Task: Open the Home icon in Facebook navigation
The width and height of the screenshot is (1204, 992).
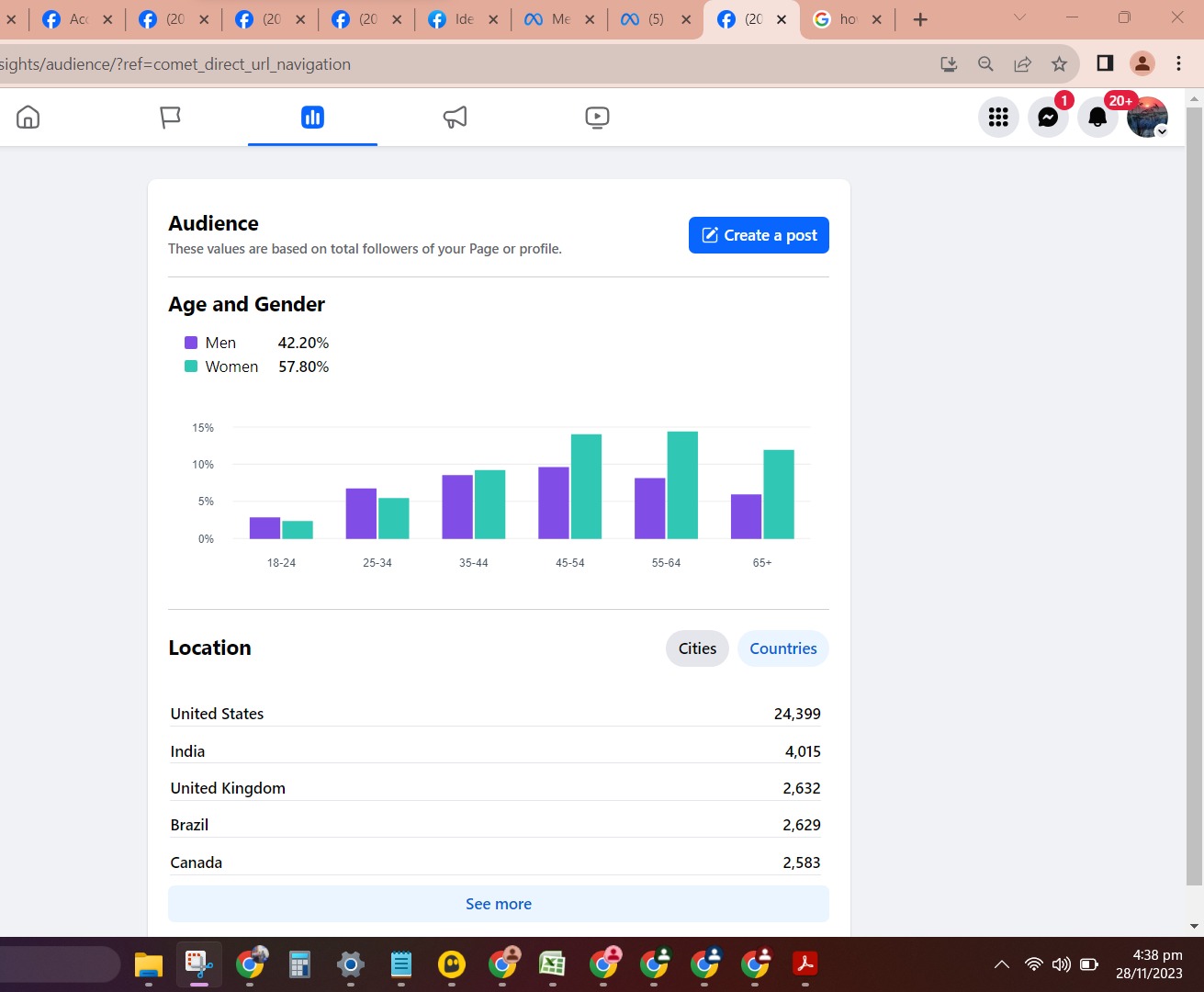Action: [28, 117]
